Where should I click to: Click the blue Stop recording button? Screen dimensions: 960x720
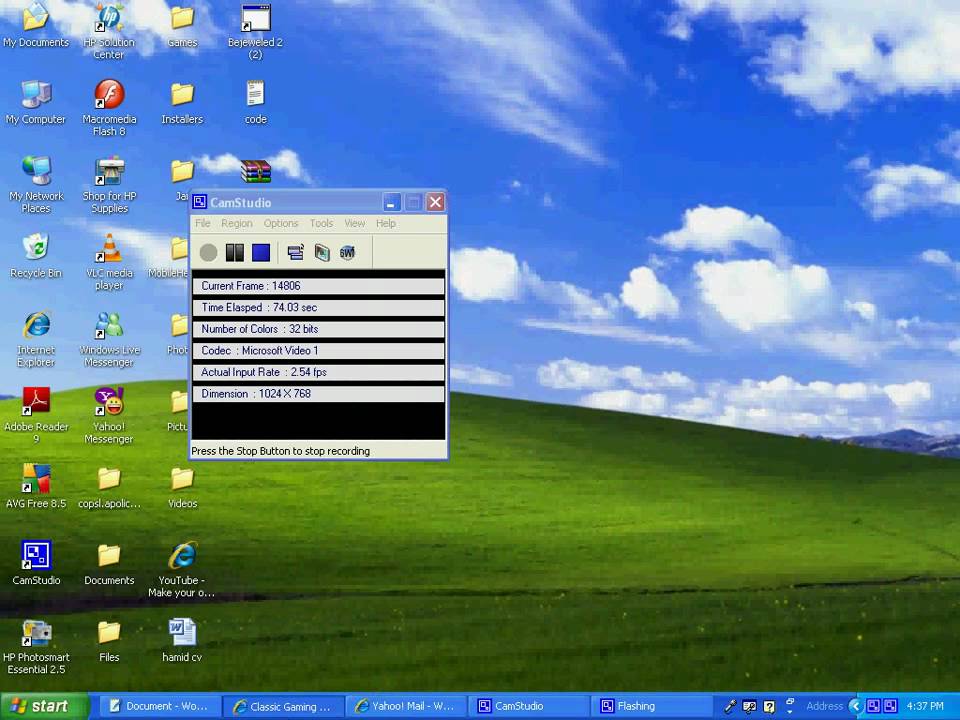coord(261,252)
